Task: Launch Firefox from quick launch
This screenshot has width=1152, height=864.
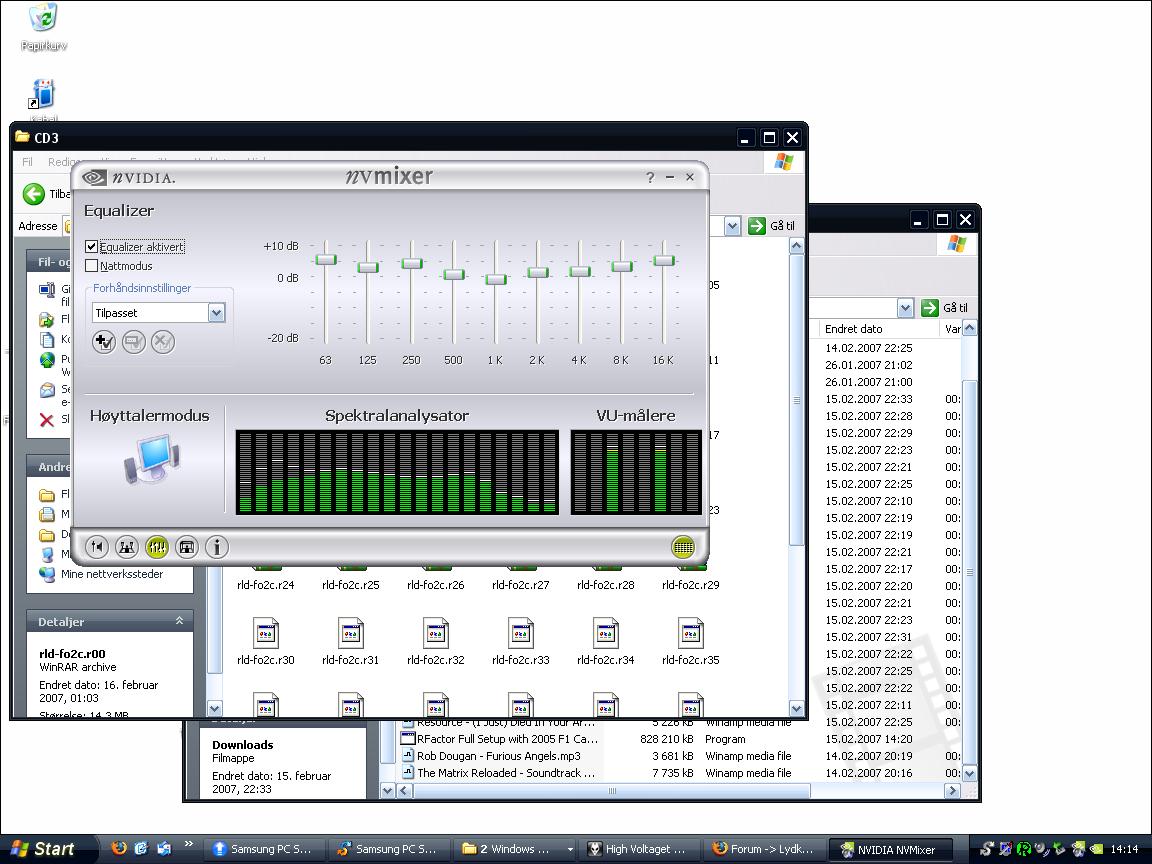Action: point(119,848)
